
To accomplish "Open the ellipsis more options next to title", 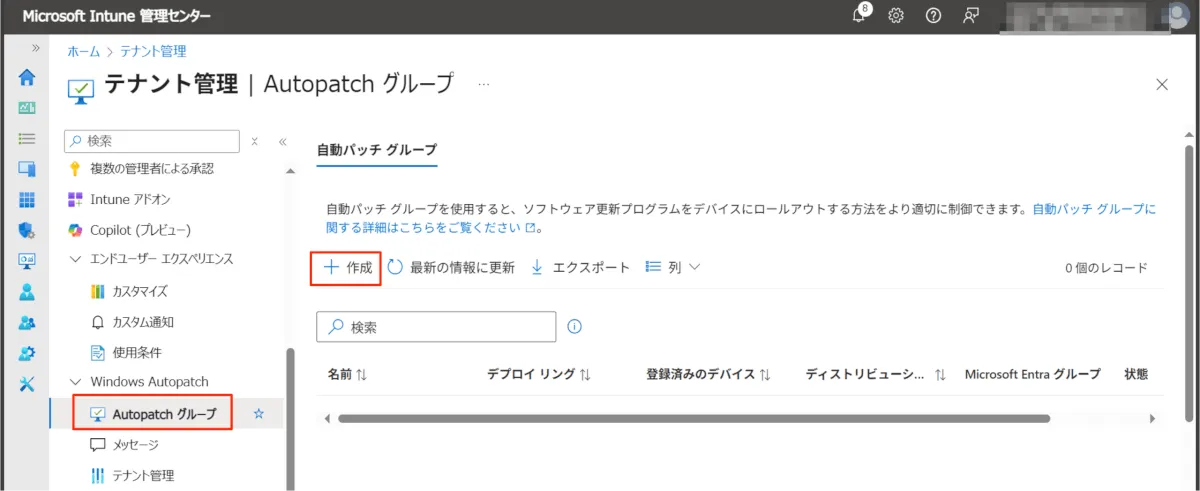I will (x=484, y=85).
